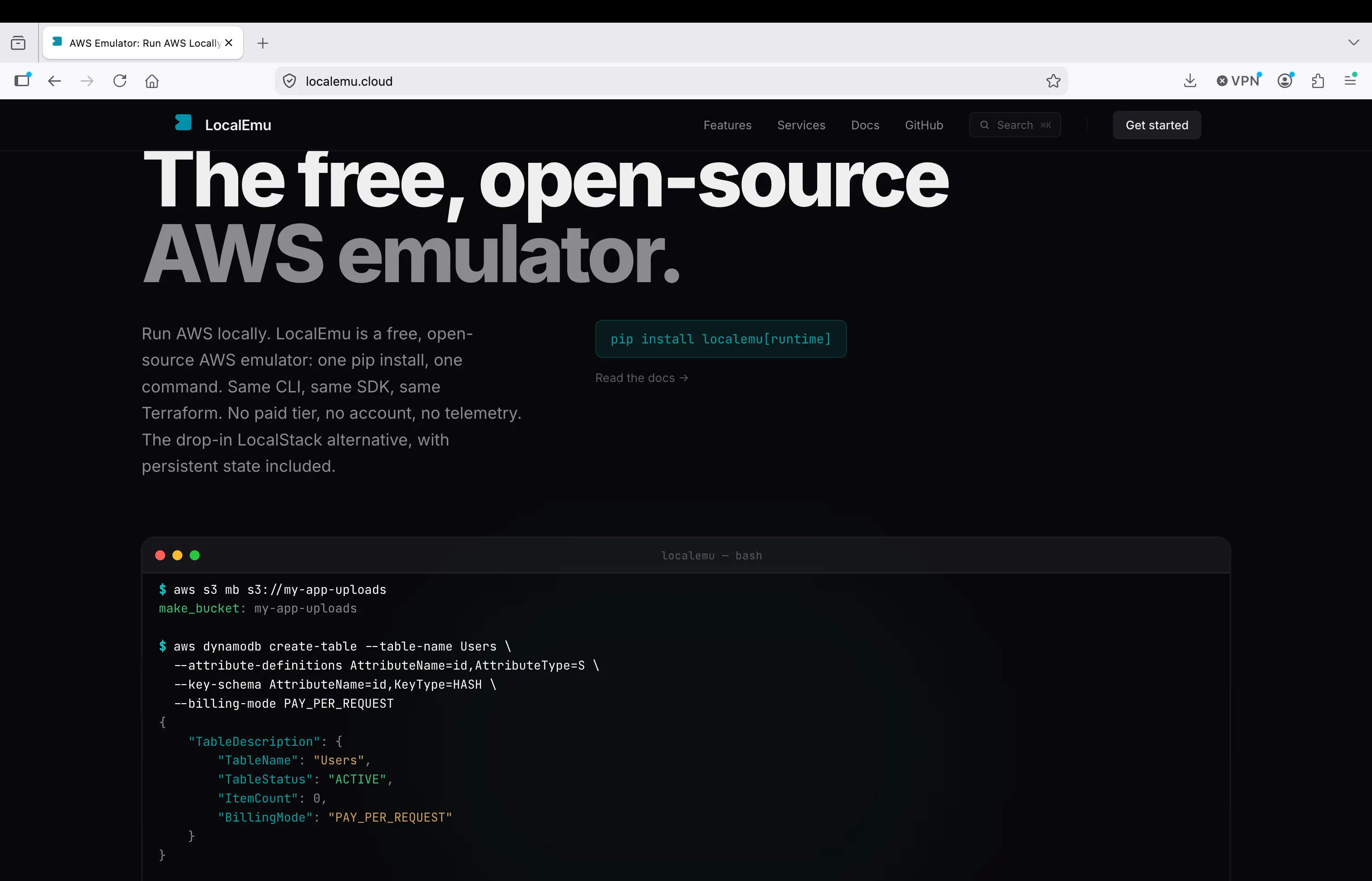
Task: Open the extensions puzzle icon
Action: click(1318, 81)
